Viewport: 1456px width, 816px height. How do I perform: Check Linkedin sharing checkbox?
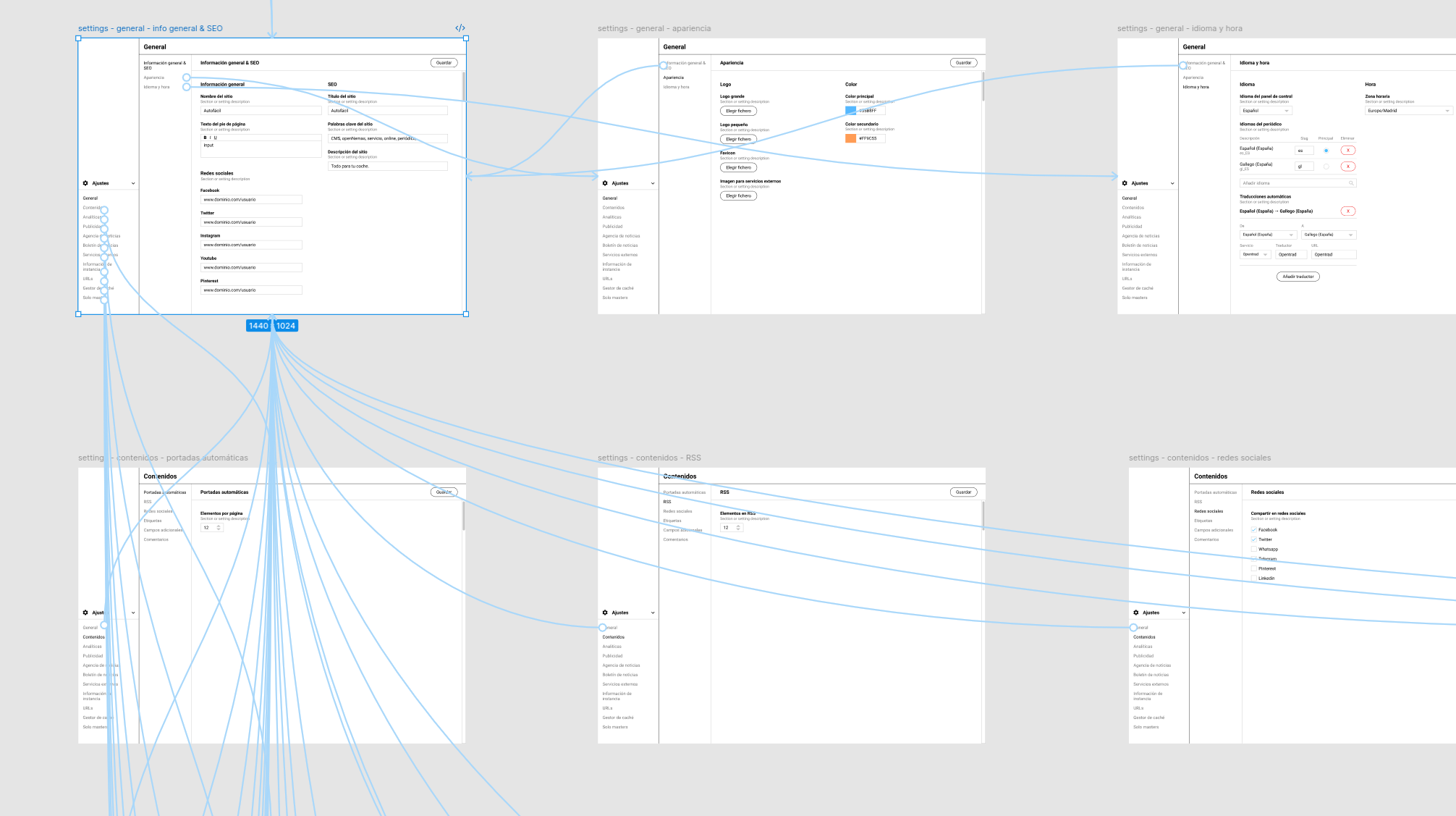coord(1254,579)
